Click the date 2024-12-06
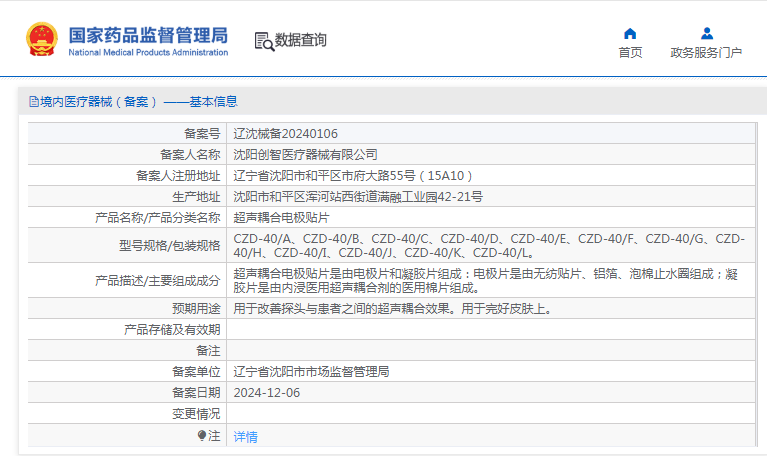Image resolution: width=767 pixels, height=456 pixels. tap(267, 393)
